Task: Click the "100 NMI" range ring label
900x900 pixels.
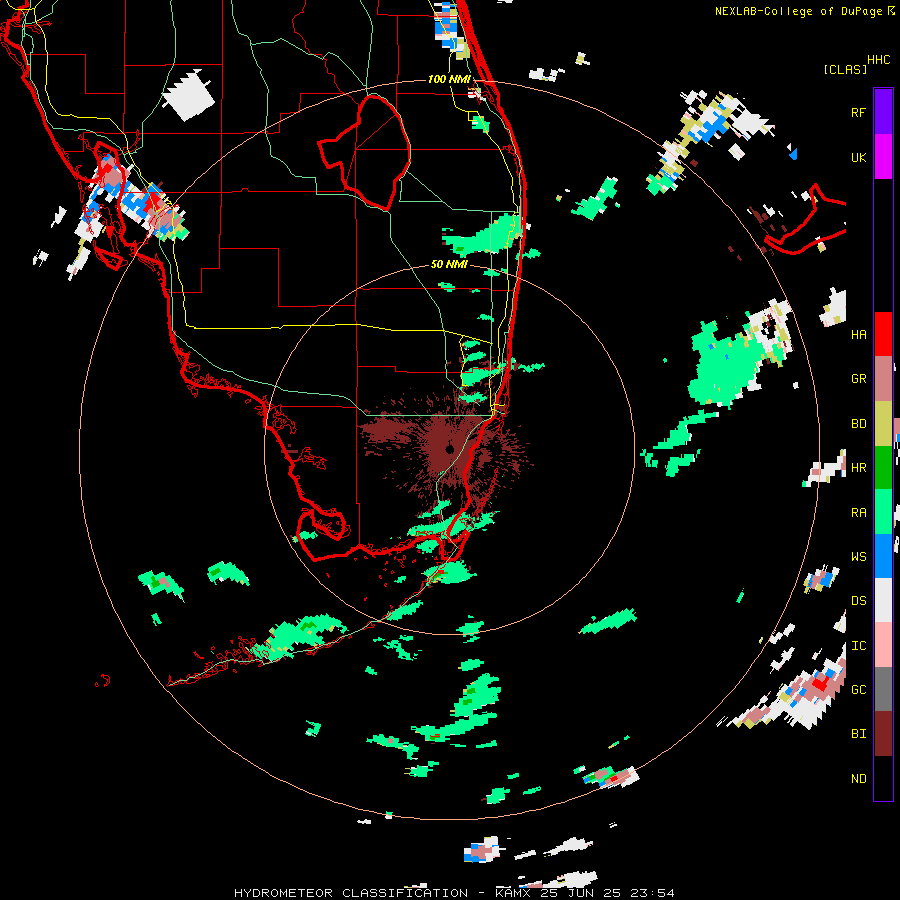Action: 449,79
